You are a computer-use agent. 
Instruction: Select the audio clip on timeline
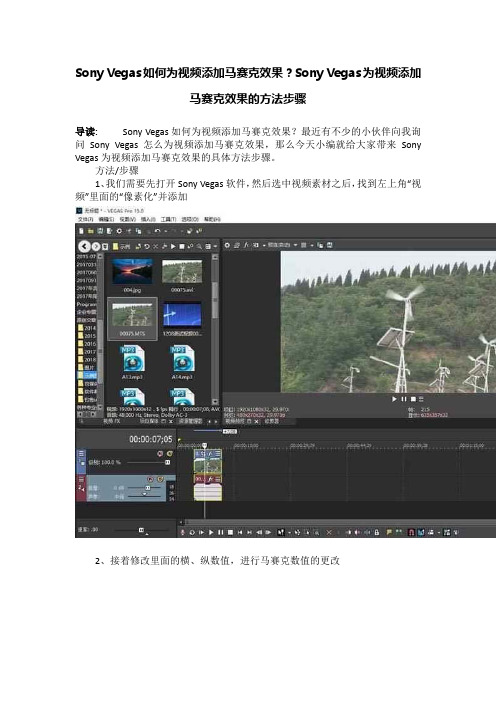coord(208,488)
